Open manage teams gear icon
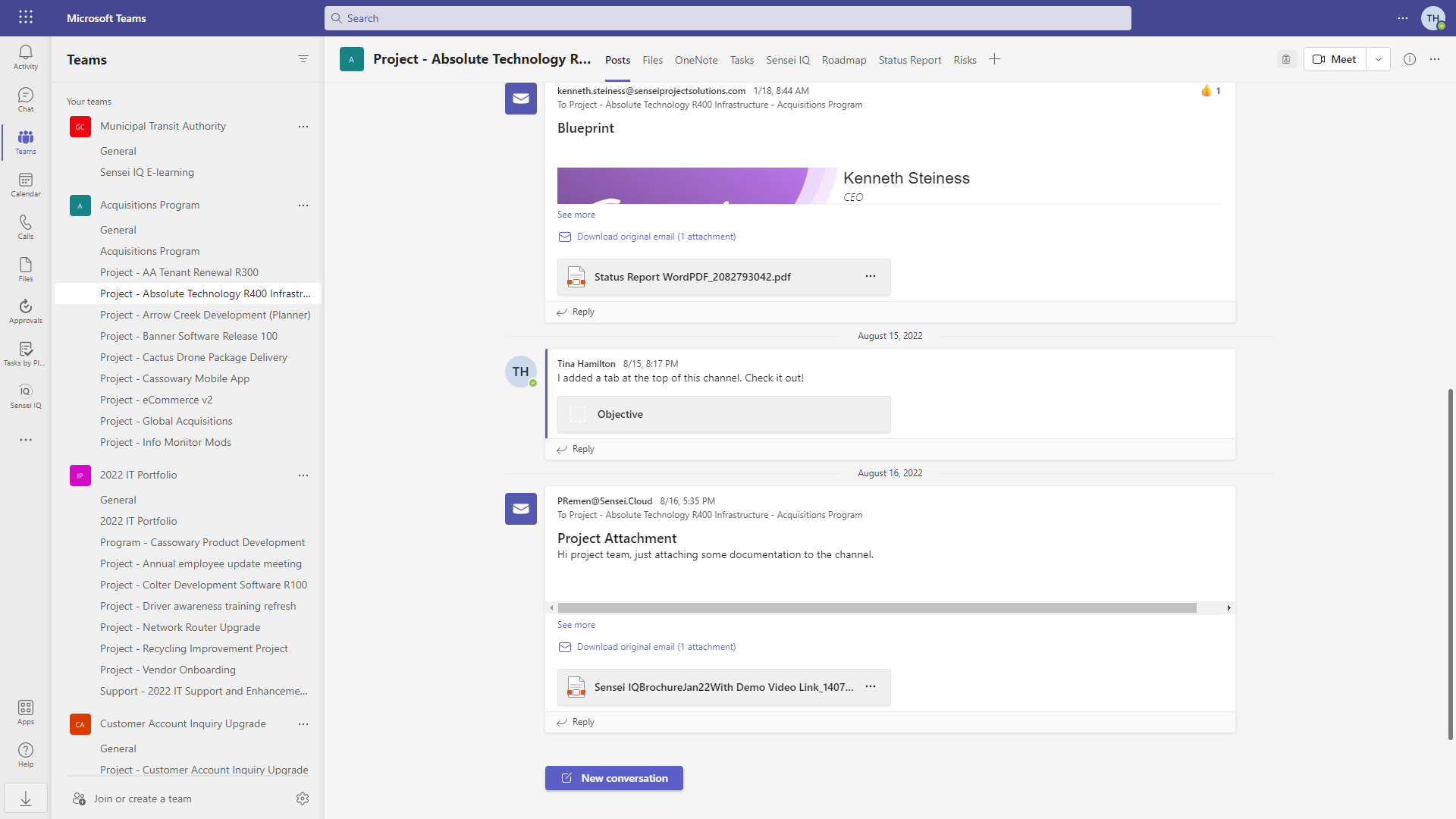The height and width of the screenshot is (819, 1456). (x=303, y=799)
